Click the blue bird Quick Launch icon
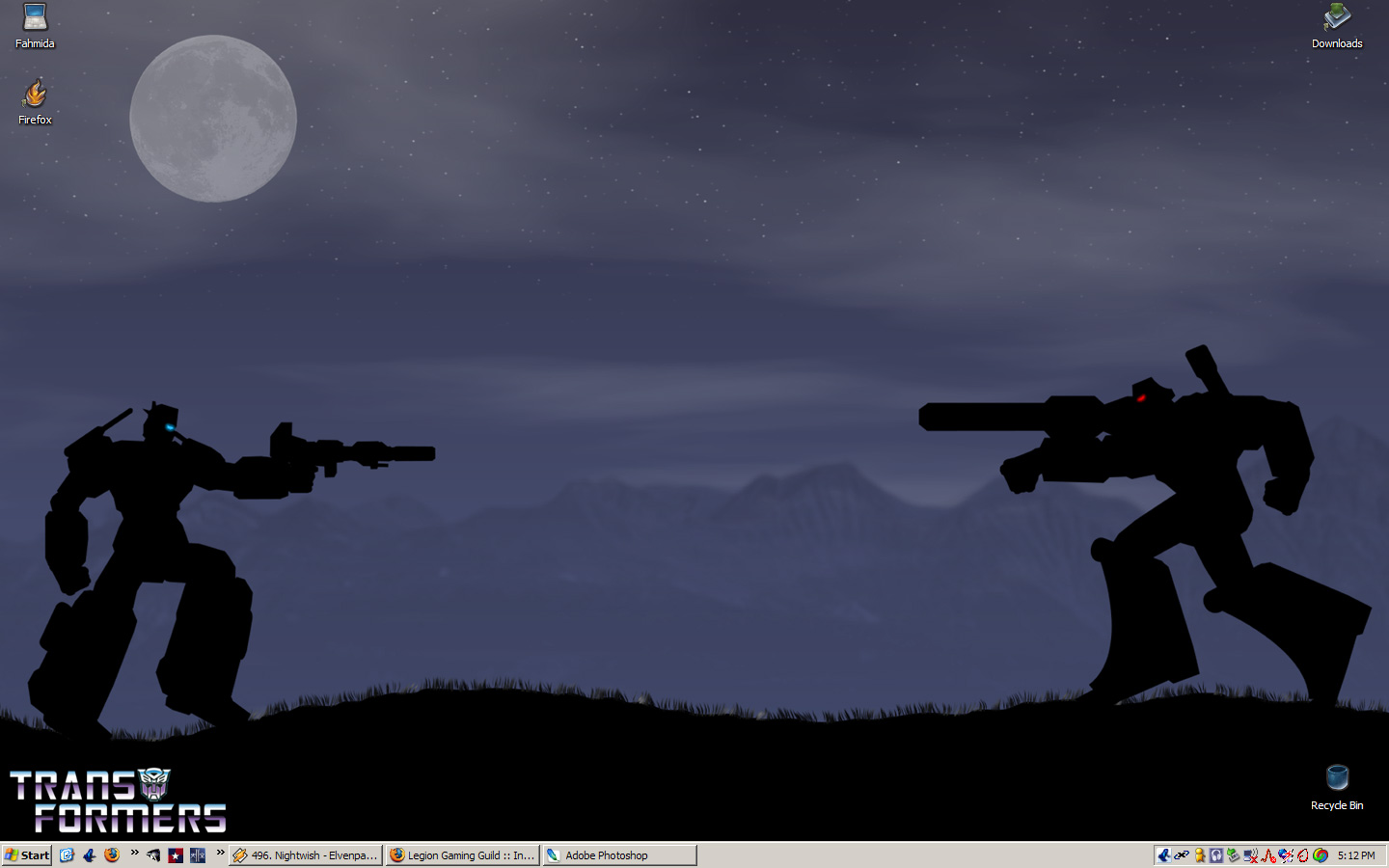1389x868 pixels. [x=90, y=855]
